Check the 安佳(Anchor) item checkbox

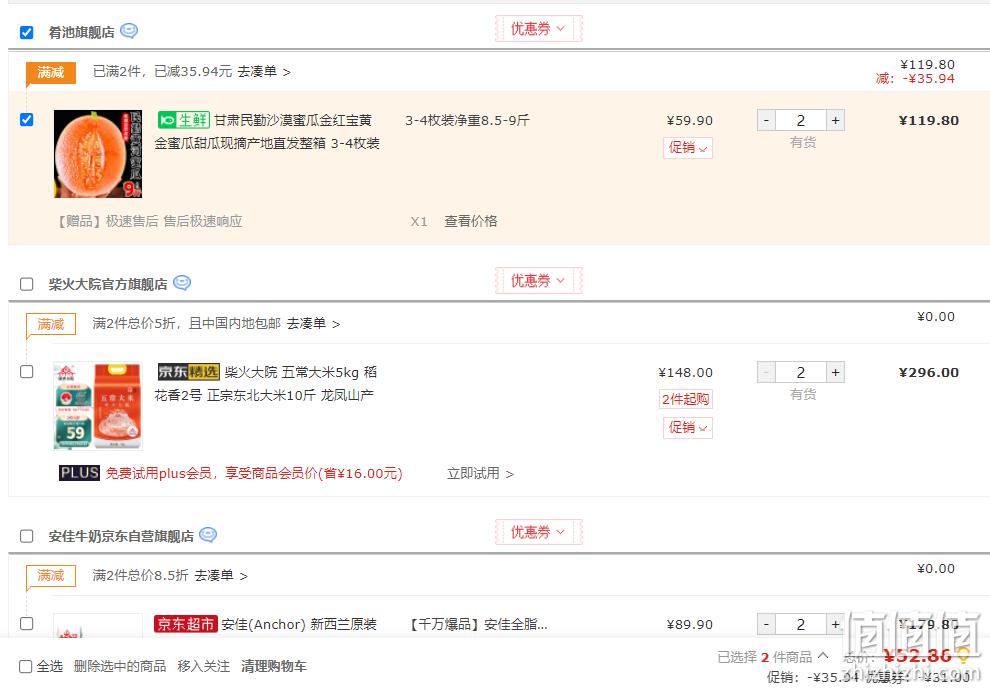click(27, 623)
